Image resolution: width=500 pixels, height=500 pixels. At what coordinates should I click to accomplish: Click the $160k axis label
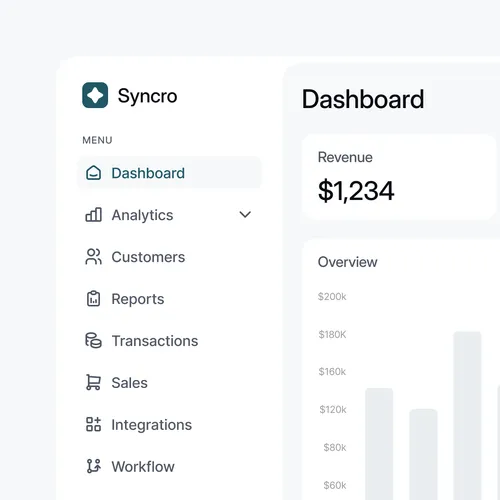click(332, 371)
